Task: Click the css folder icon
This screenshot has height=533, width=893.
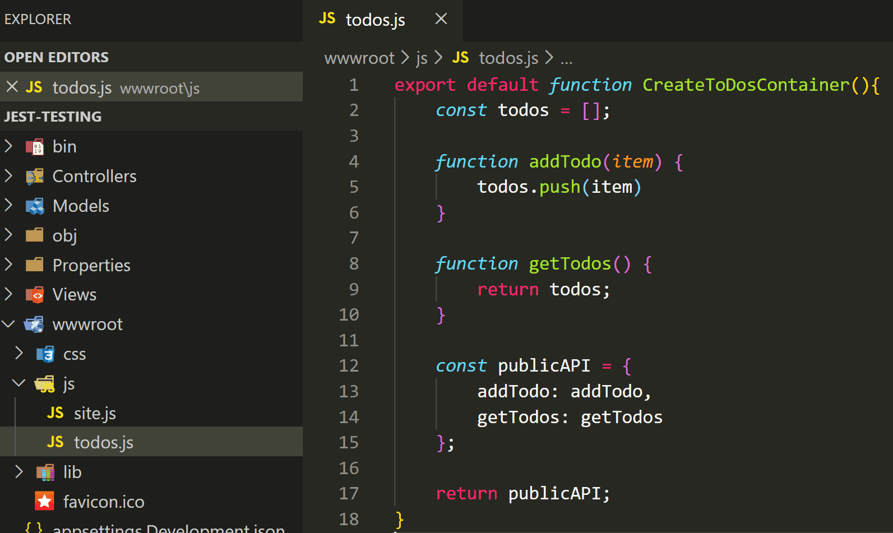Action: pyautogui.click(x=46, y=354)
